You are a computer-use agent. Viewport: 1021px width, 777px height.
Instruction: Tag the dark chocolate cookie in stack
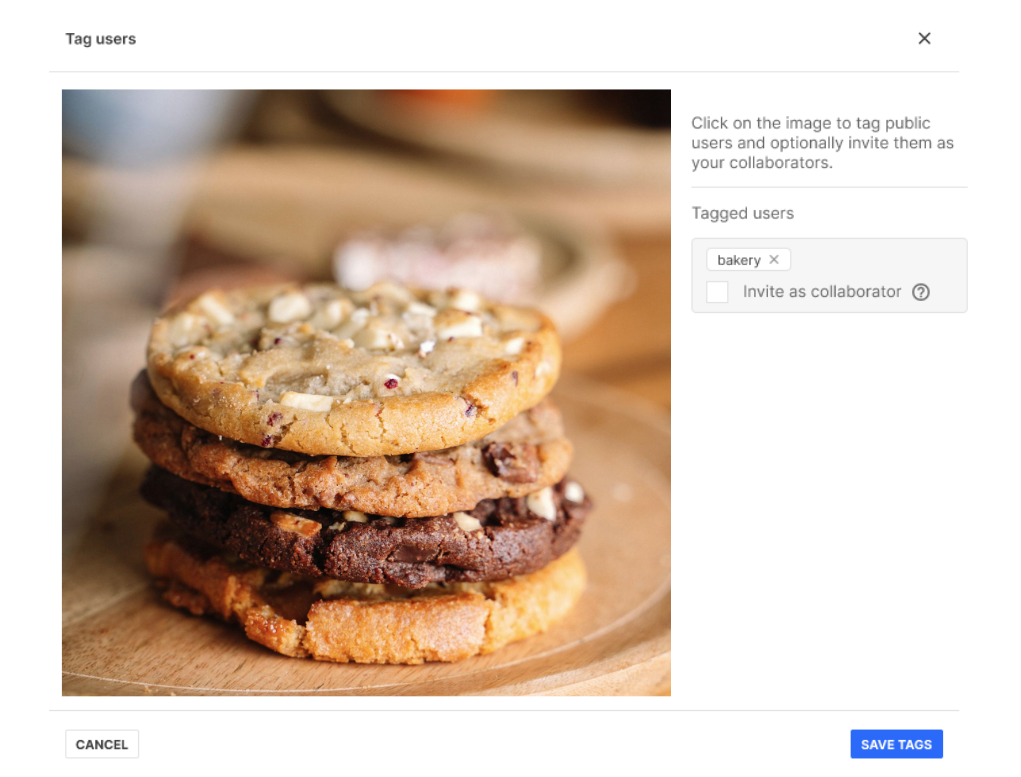pyautogui.click(x=365, y=528)
